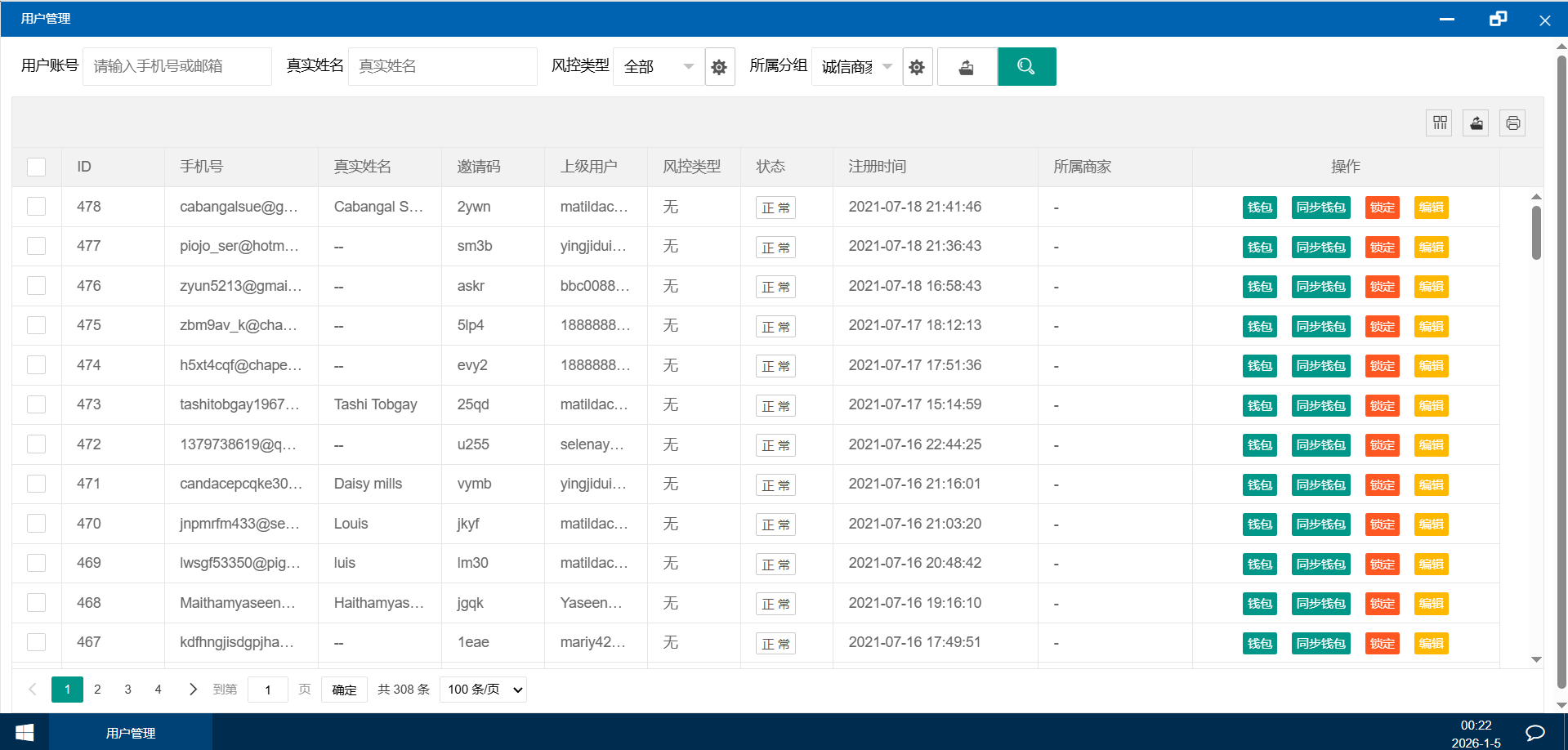
Task: Click the green search magnifier button
Action: (1026, 66)
